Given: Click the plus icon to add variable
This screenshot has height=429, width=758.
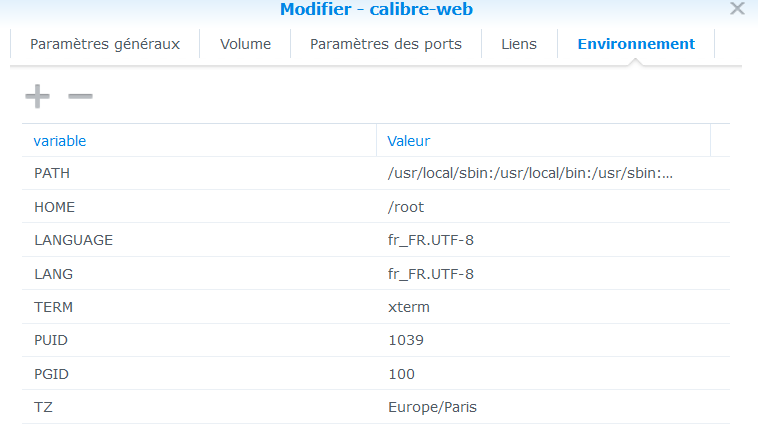Looking at the screenshot, I should 37,96.
